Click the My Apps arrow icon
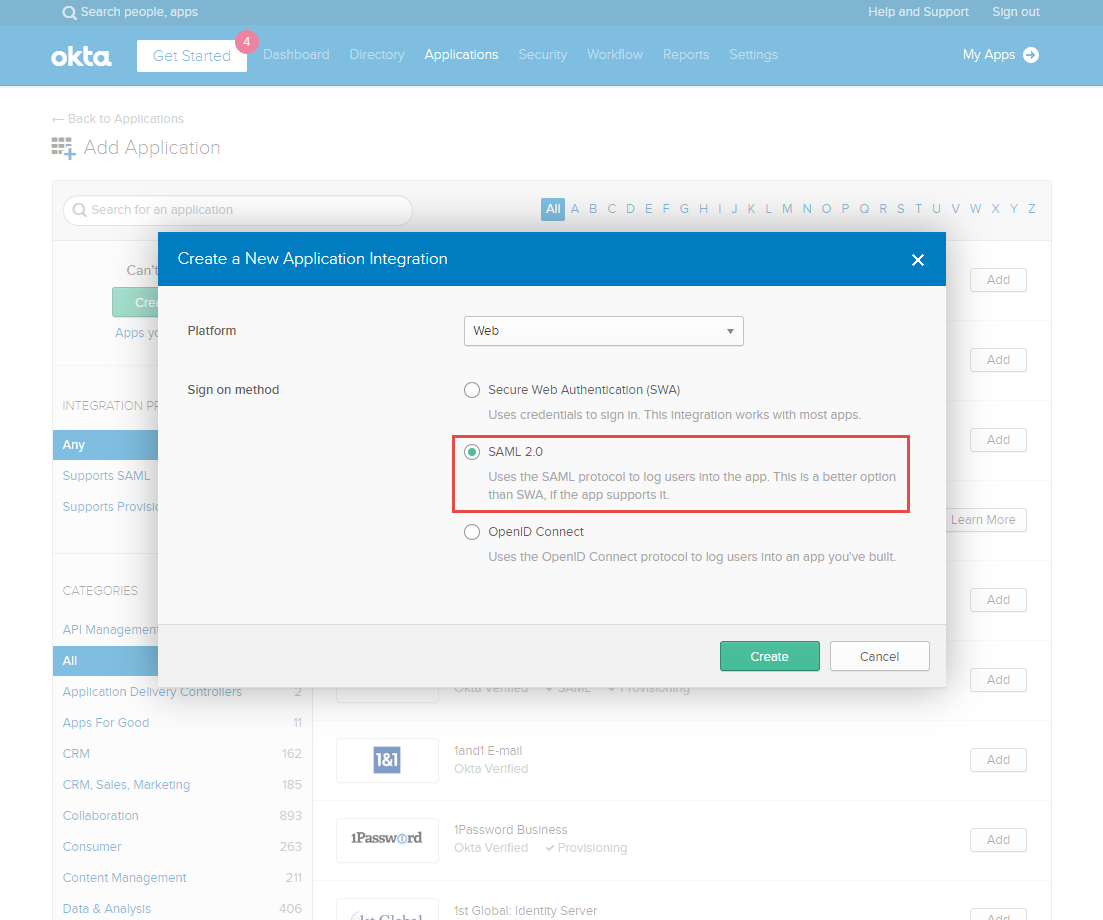The width and height of the screenshot is (1103, 920). coord(1030,55)
